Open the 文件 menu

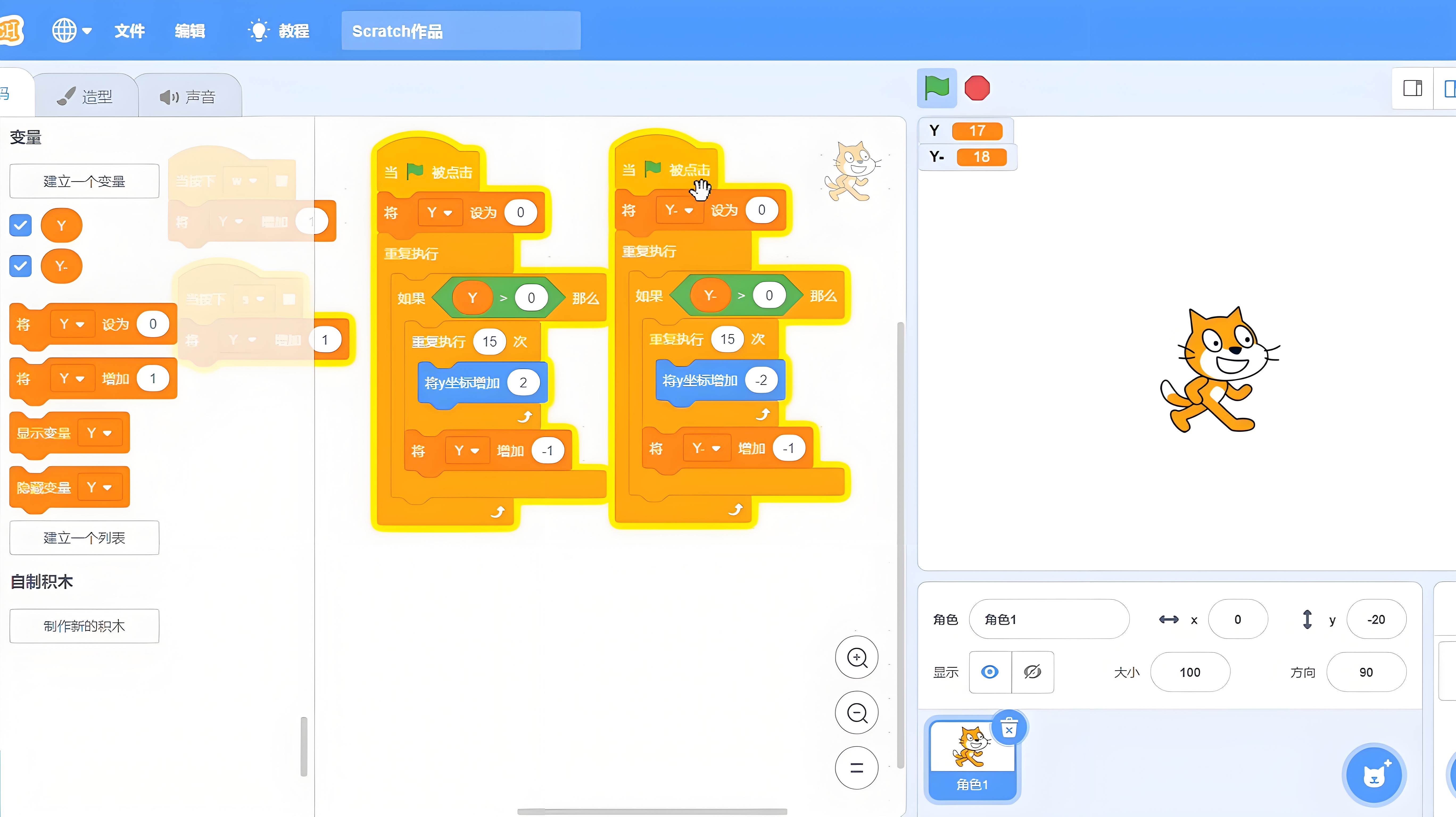tap(130, 31)
